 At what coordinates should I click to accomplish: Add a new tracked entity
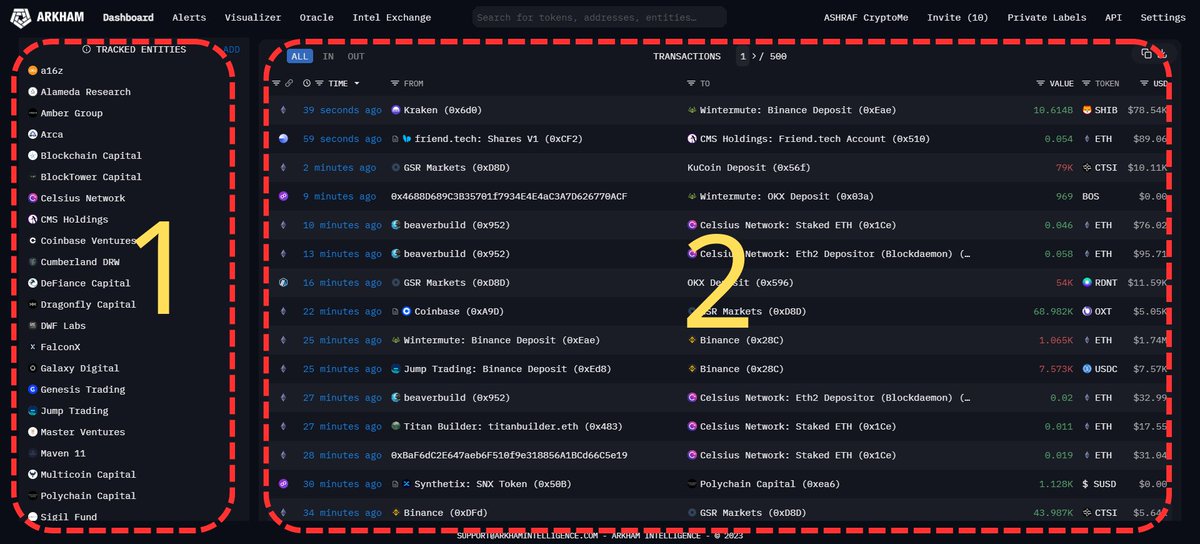pos(231,49)
